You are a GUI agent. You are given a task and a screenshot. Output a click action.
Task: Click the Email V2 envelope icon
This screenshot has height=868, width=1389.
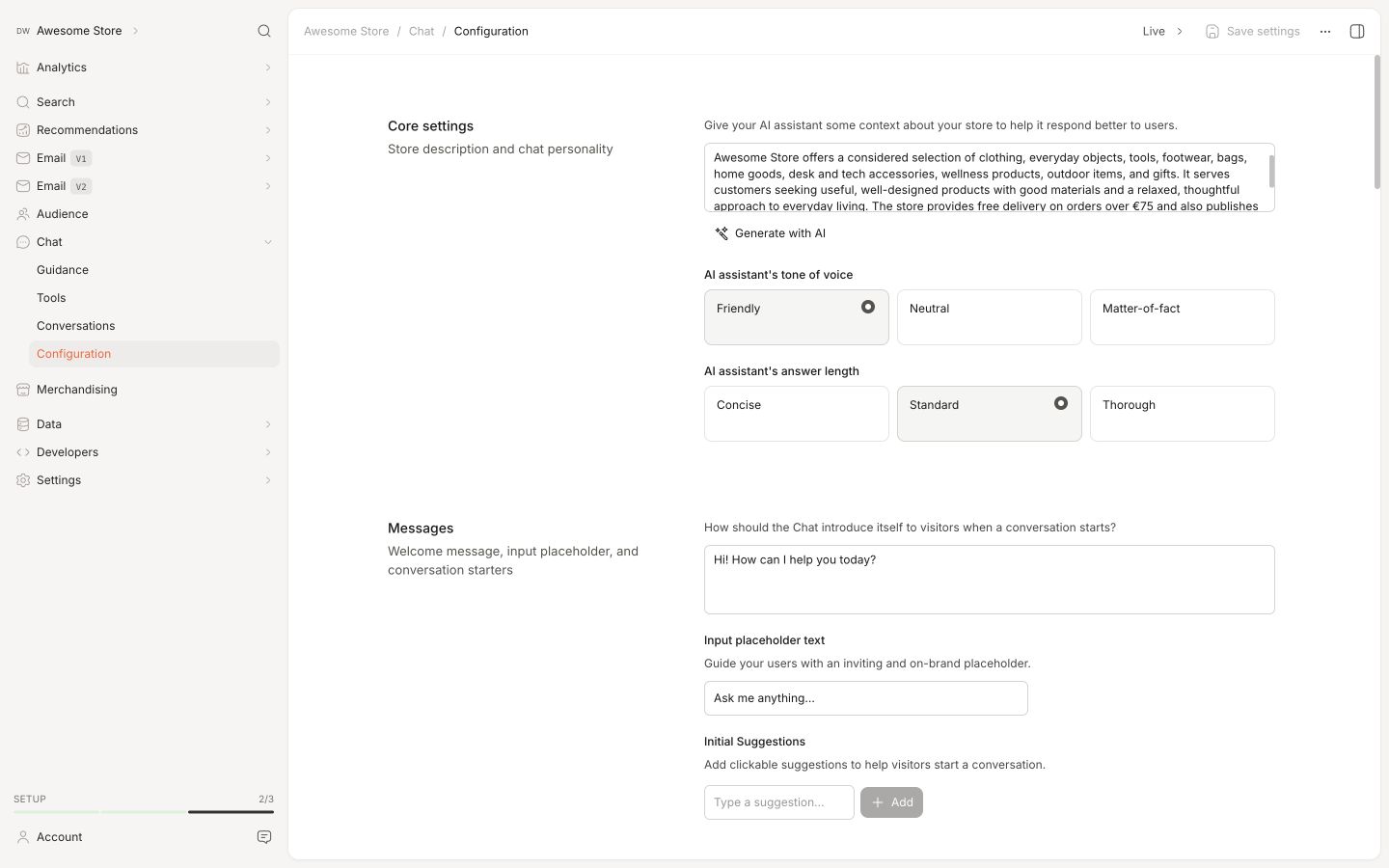click(23, 186)
